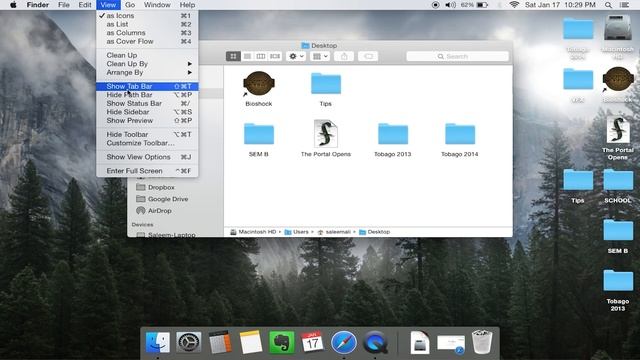This screenshot has height=360, width=640.
Task: Click Show Tab Bar menu item
Action: point(147,86)
